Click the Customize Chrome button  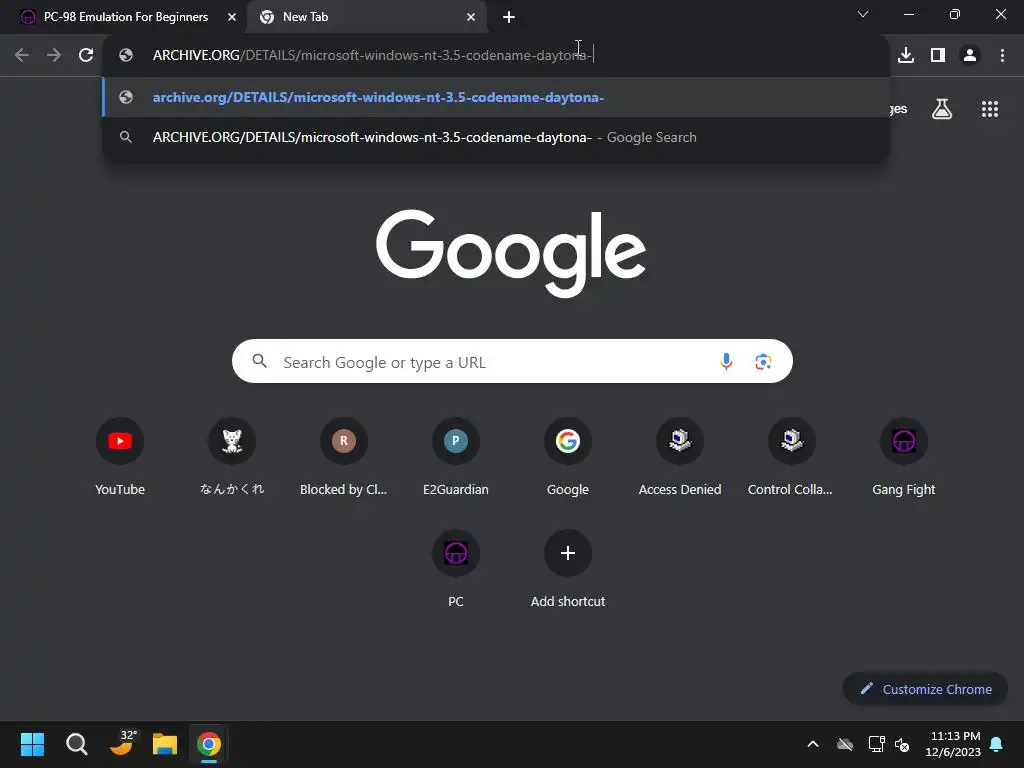click(925, 689)
